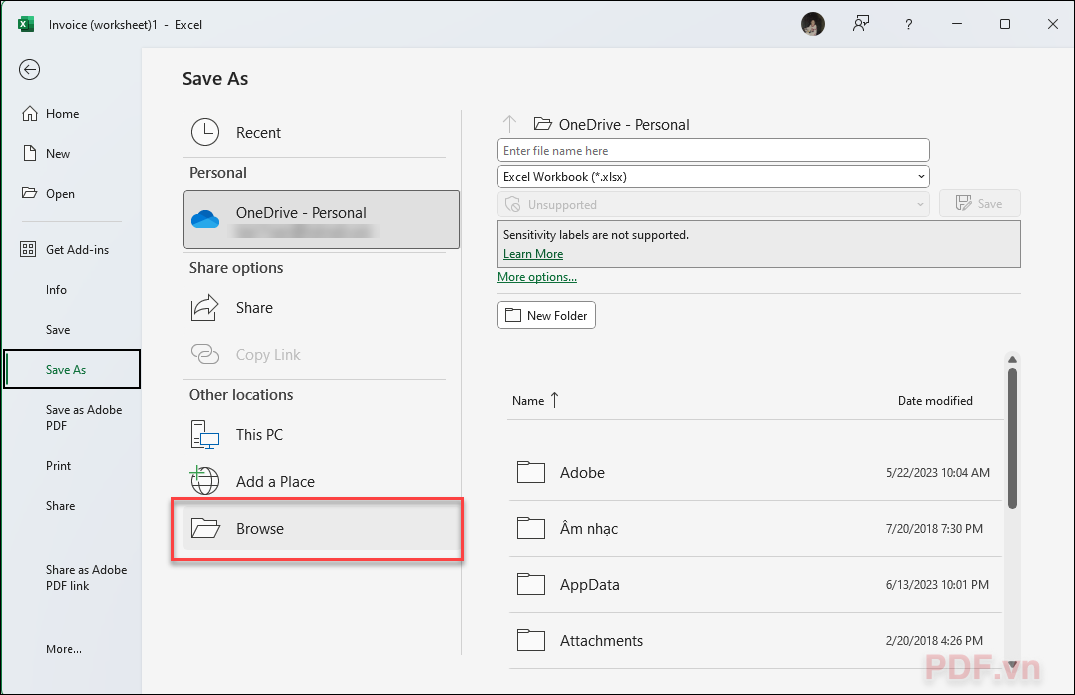Viewport: 1075px width, 695px height.
Task: Click the scrollbar down arrow
Action: coord(1012,665)
